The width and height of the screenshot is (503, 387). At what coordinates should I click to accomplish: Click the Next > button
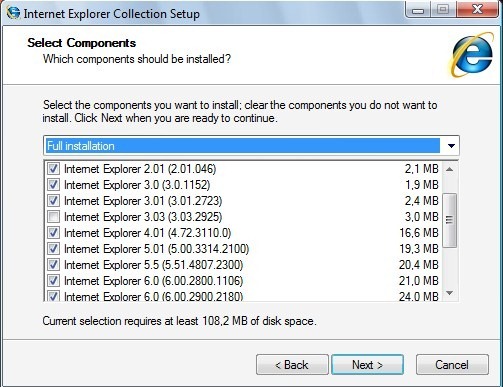367,365
